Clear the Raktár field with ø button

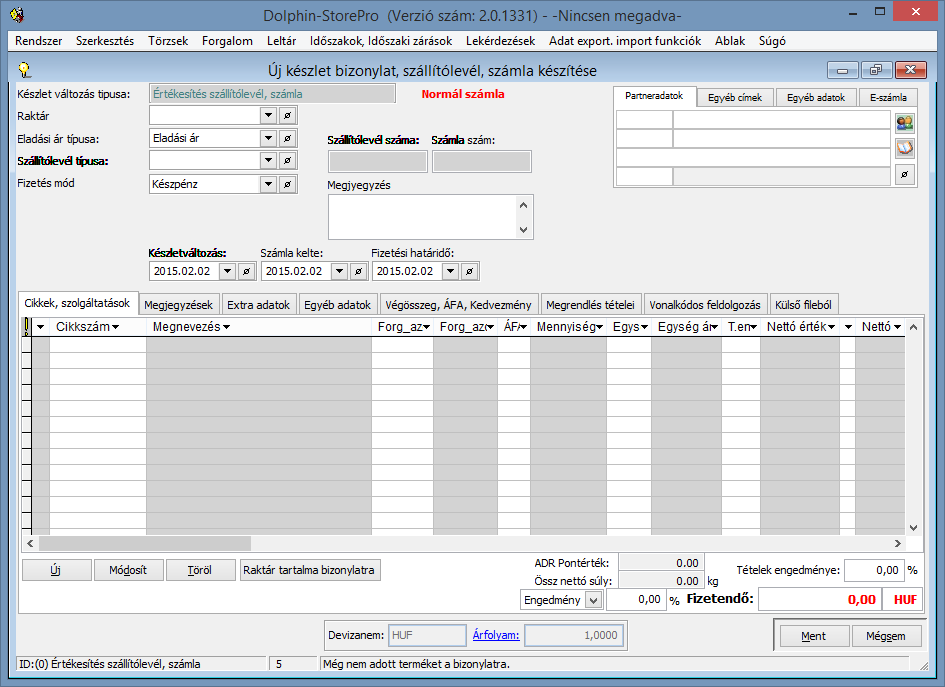pos(287,116)
